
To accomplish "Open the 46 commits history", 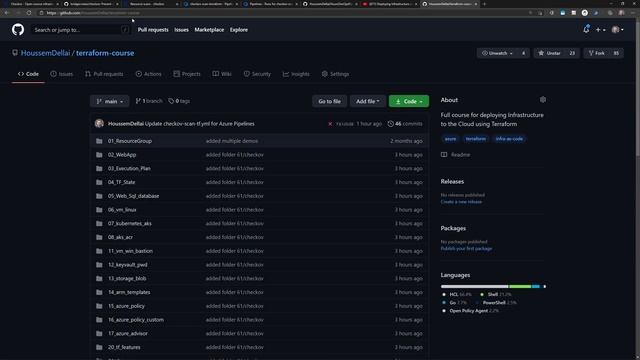I will [405, 124].
